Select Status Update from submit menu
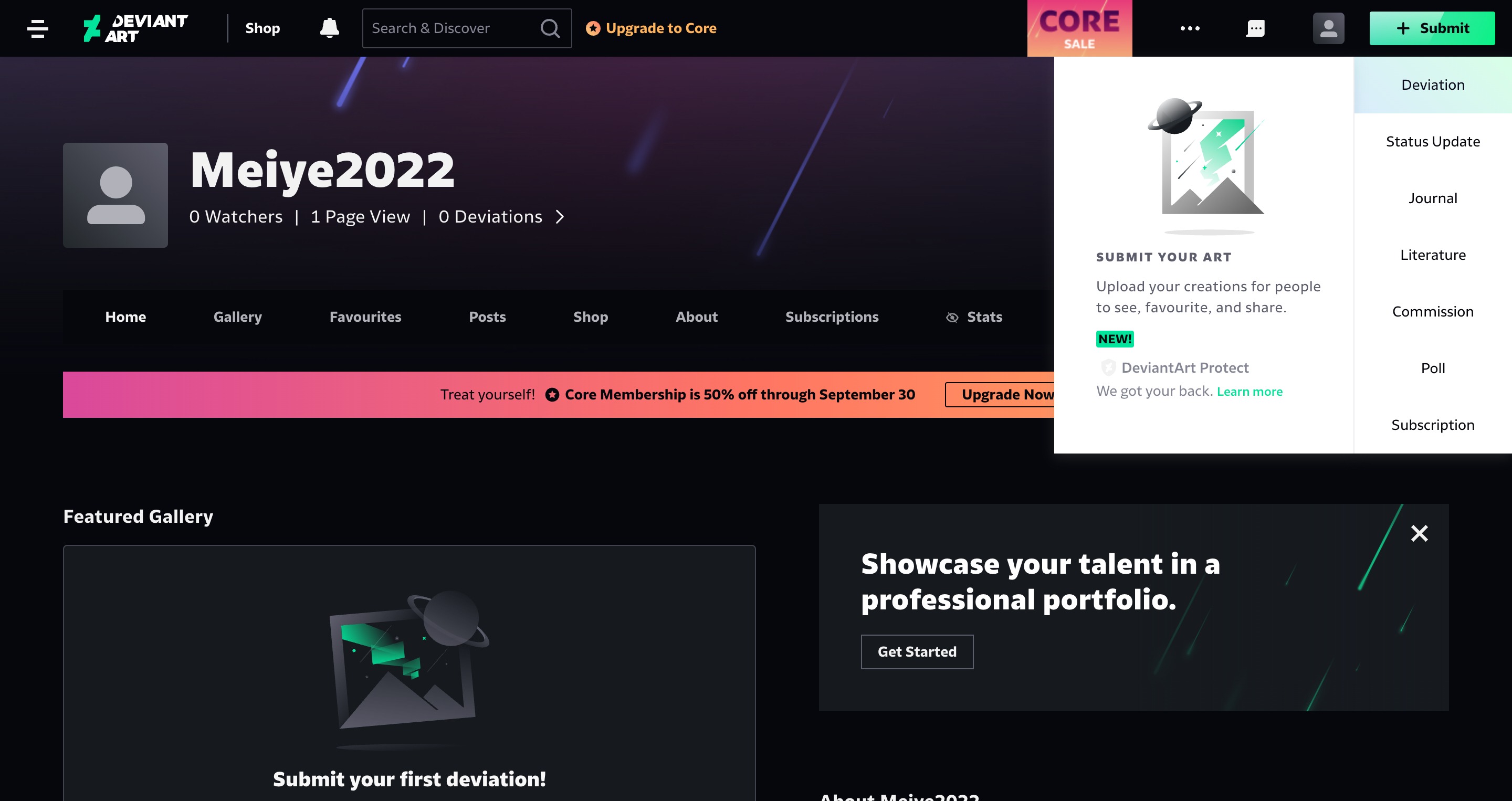 (x=1433, y=141)
